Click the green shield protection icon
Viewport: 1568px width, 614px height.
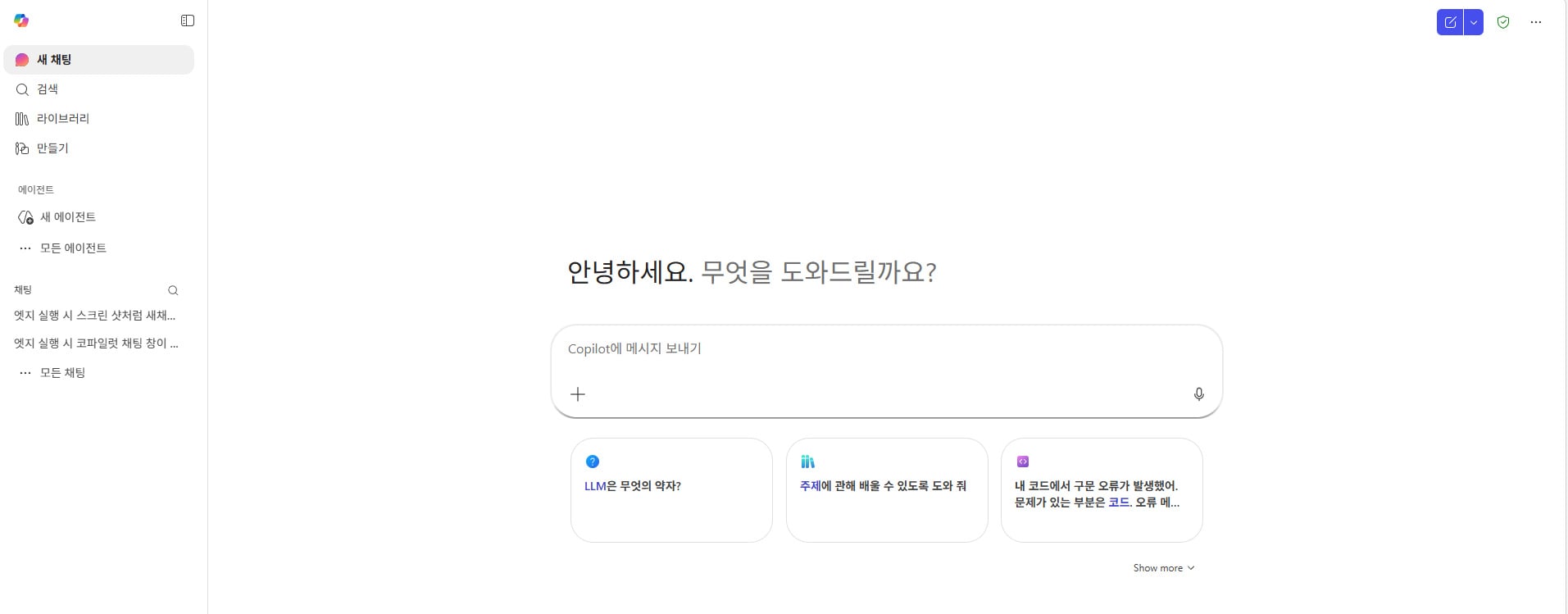point(1503,22)
